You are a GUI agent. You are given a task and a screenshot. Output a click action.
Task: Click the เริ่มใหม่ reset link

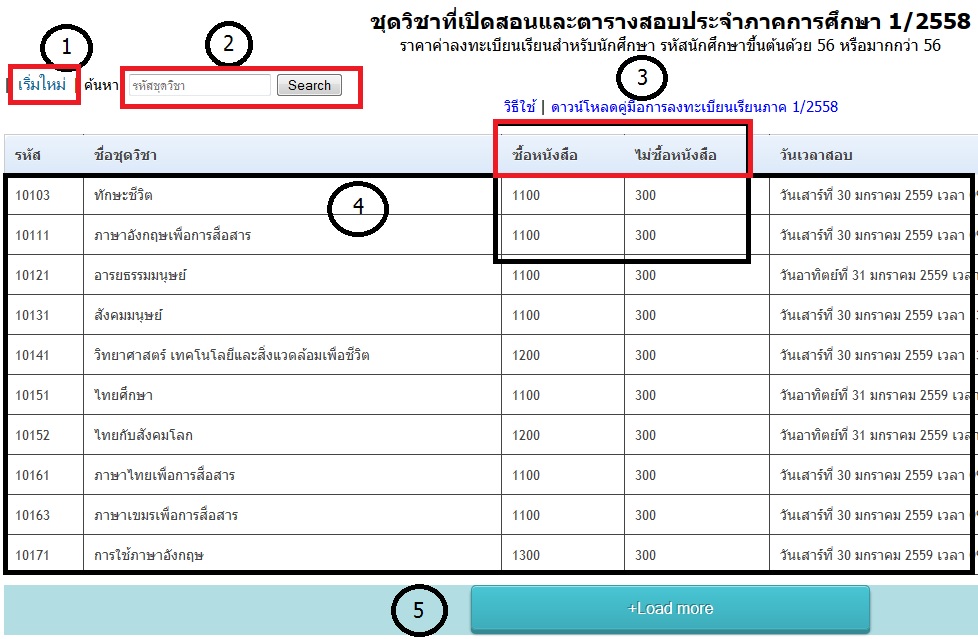click(42, 85)
